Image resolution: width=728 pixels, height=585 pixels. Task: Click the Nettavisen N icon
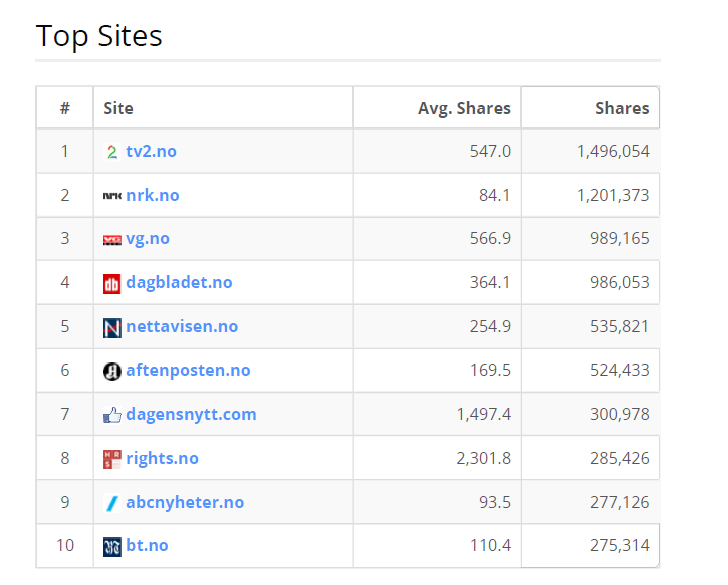[x=112, y=328]
